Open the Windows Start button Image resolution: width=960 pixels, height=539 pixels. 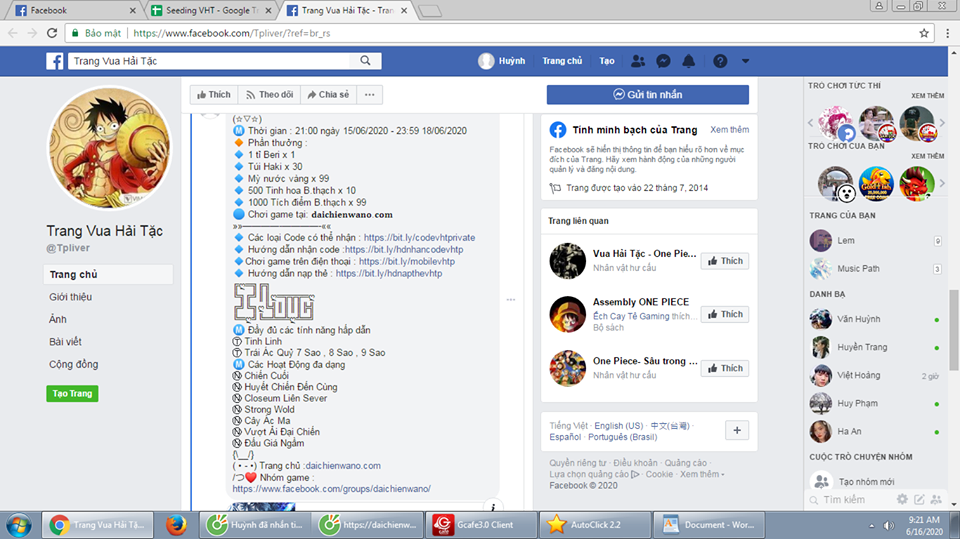[18, 525]
